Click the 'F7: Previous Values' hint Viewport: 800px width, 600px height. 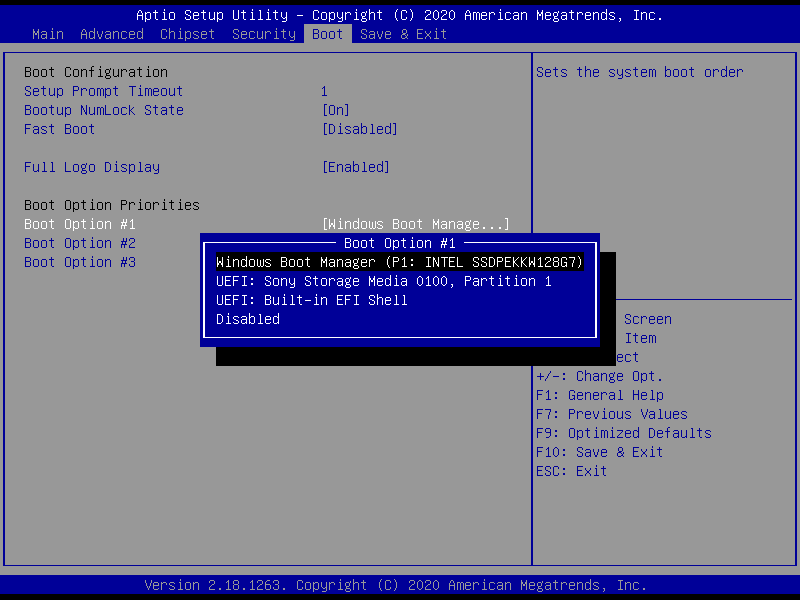(x=612, y=414)
